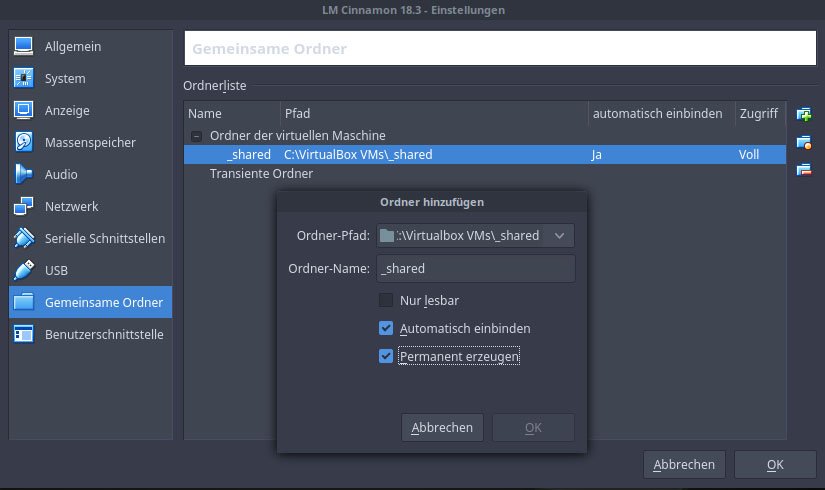825x490 pixels.
Task: Open the Netzwerk settings page
Action: pos(90,206)
